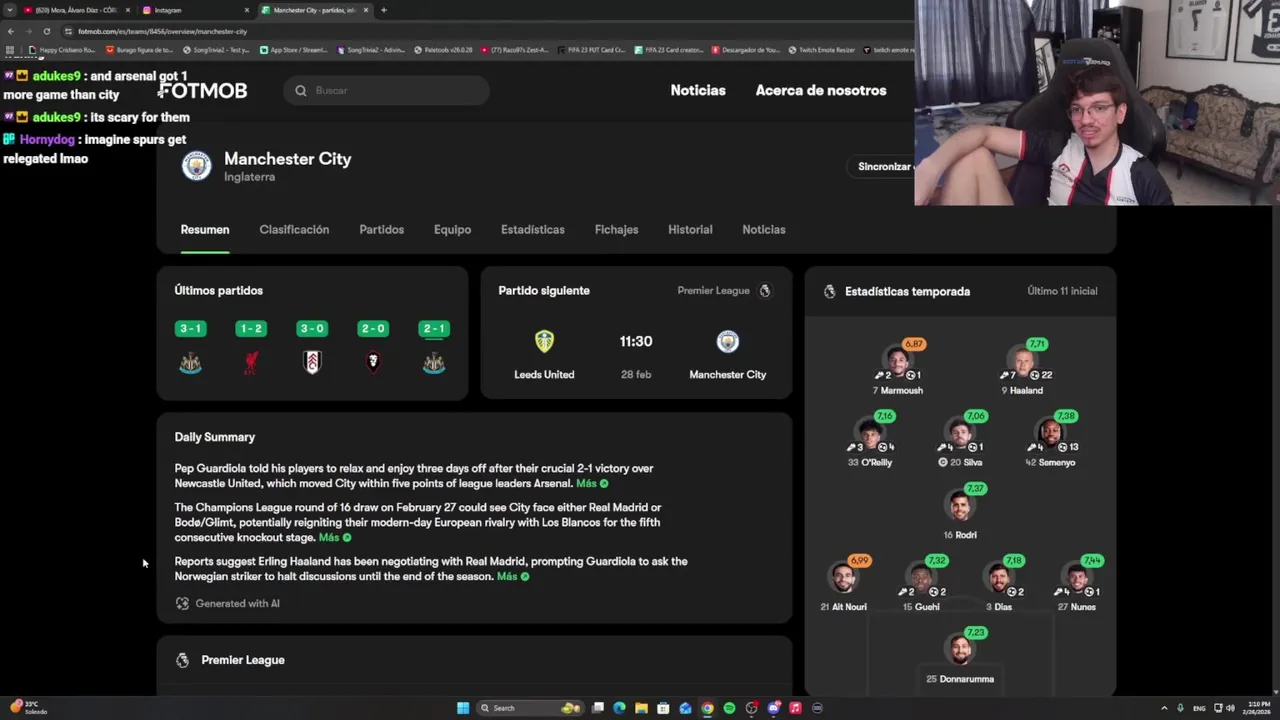Image resolution: width=1280 pixels, height=720 pixels.
Task: Switch to the Equipo tab
Action: (x=452, y=230)
